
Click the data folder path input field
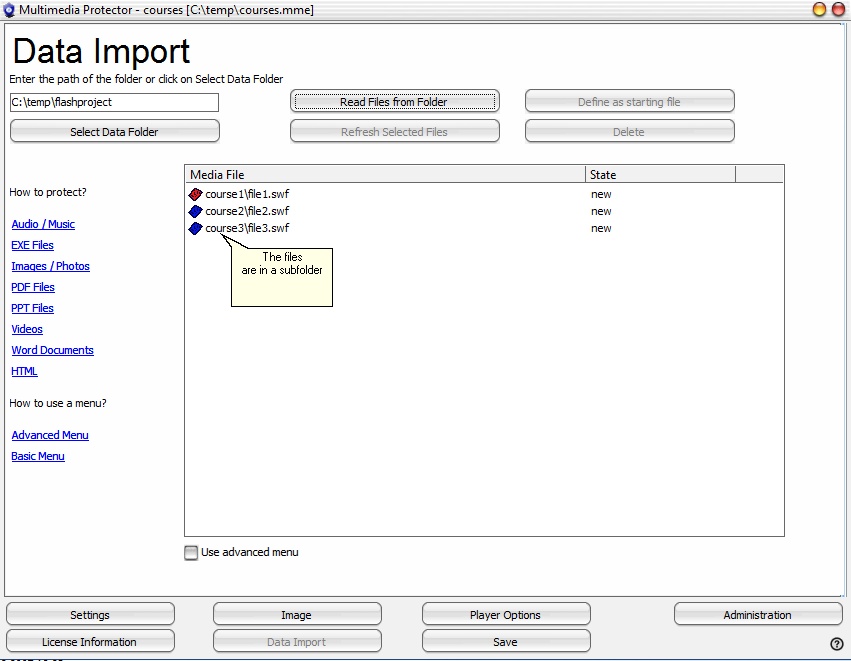[x=114, y=102]
